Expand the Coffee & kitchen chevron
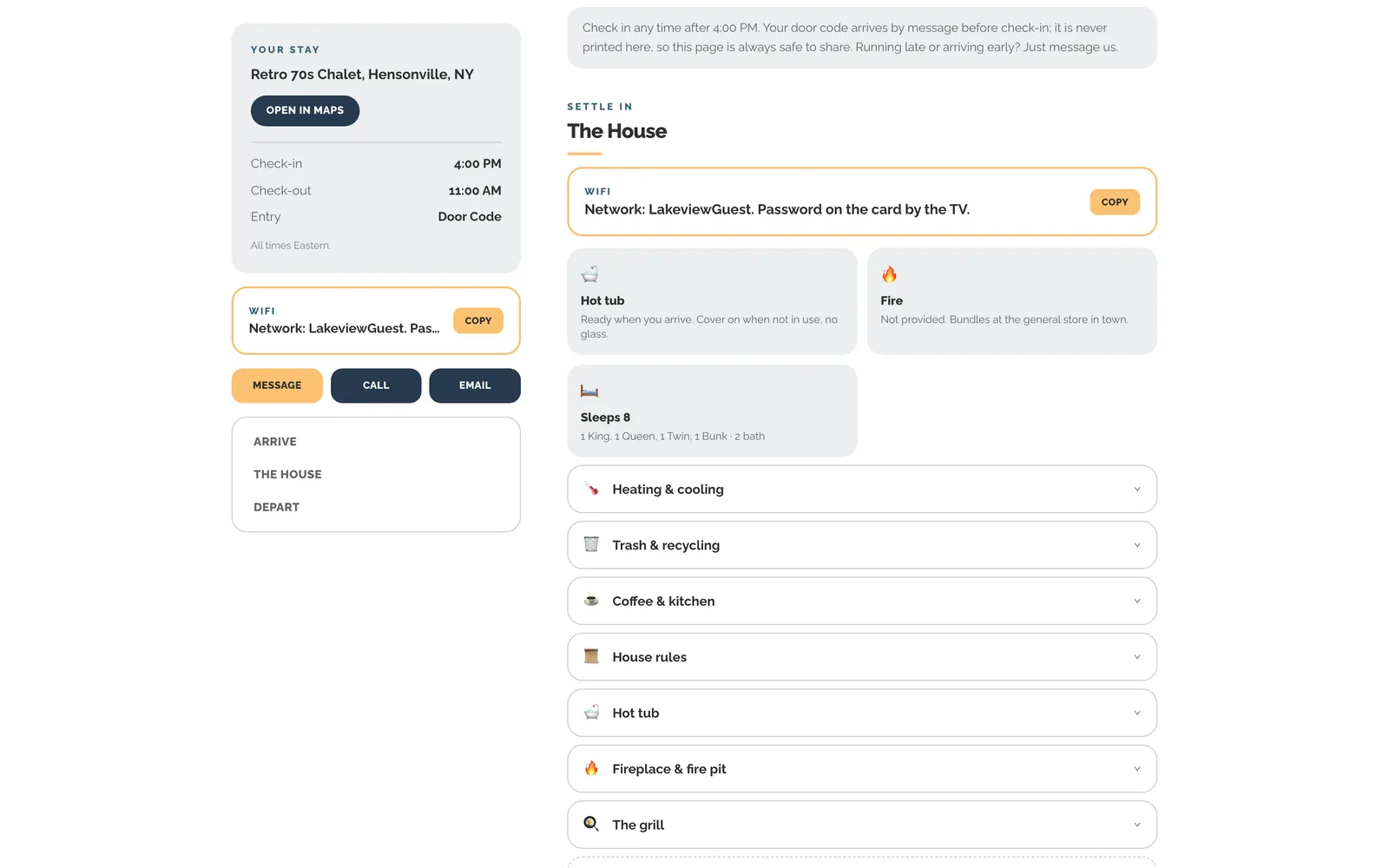1389x868 pixels. [1137, 601]
